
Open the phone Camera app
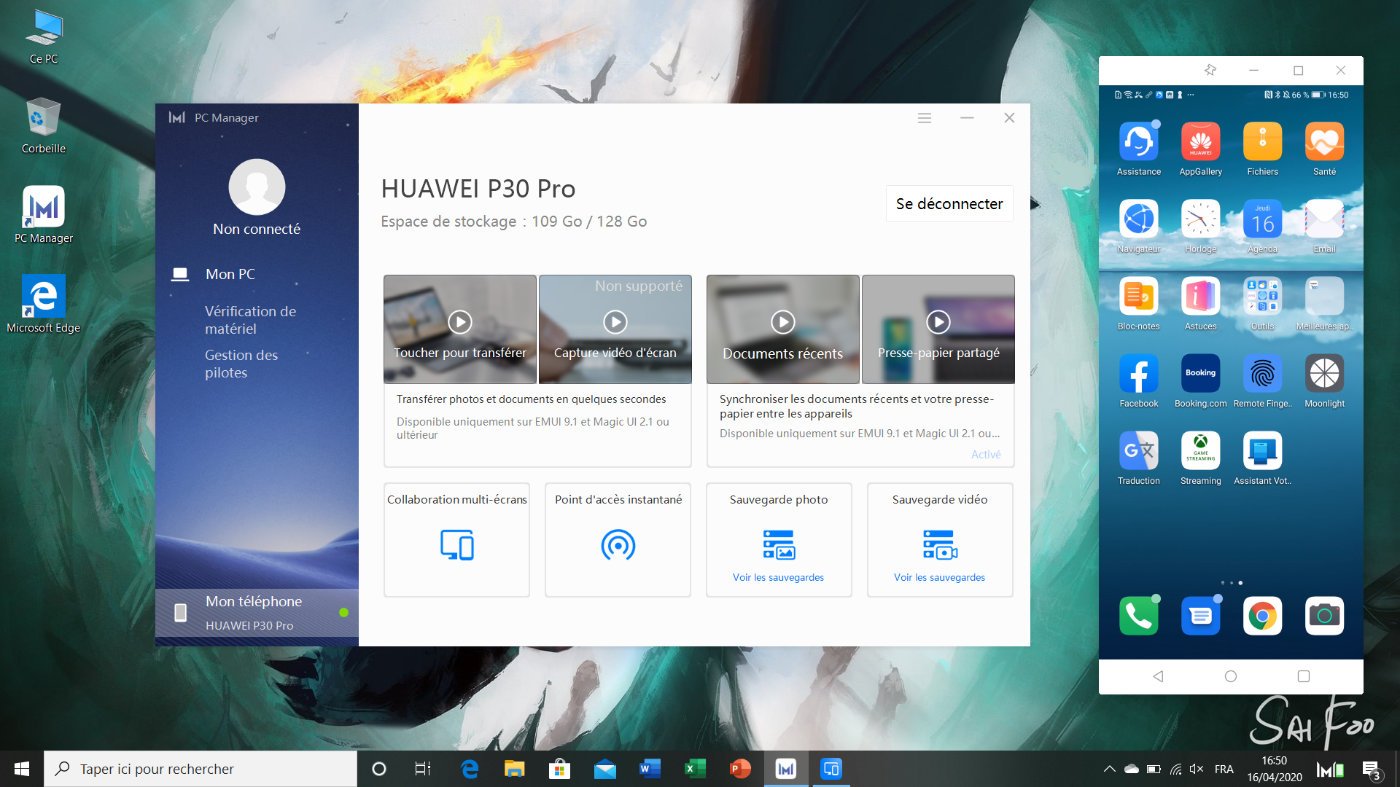pos(1324,616)
